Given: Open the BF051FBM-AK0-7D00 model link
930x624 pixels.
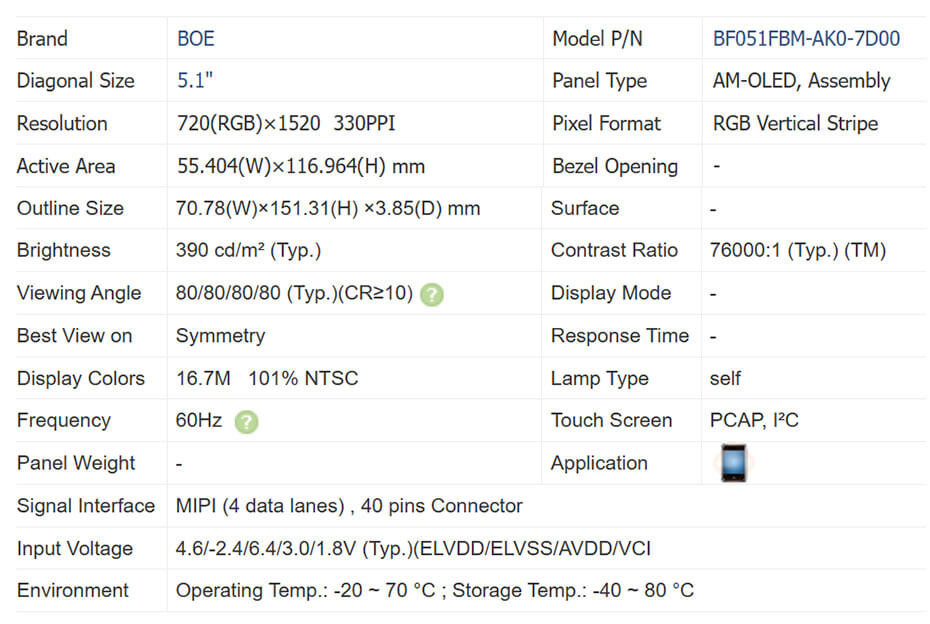Looking at the screenshot, I should pyautogui.click(x=806, y=39).
